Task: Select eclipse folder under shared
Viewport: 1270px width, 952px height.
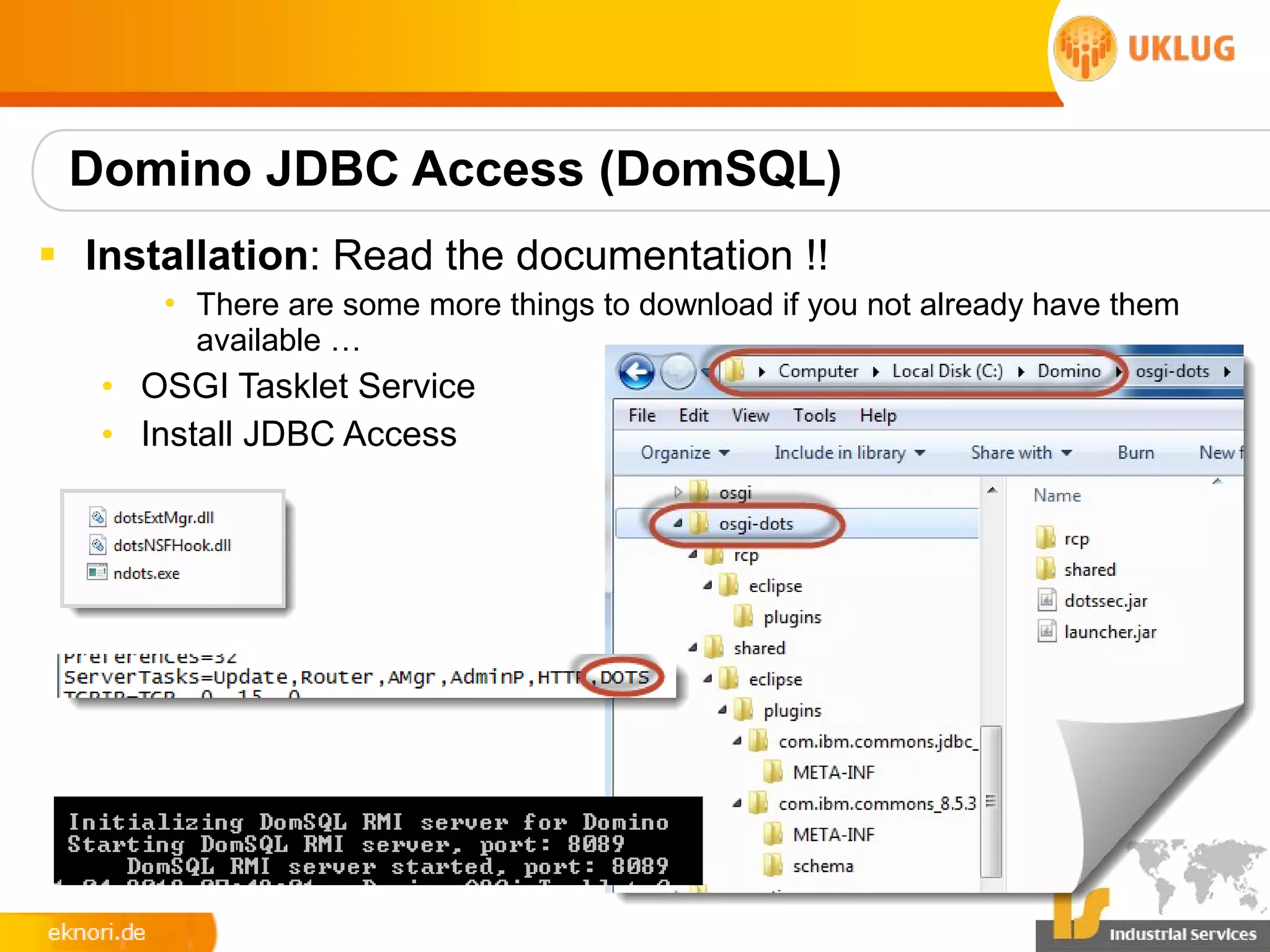Action: 775,679
